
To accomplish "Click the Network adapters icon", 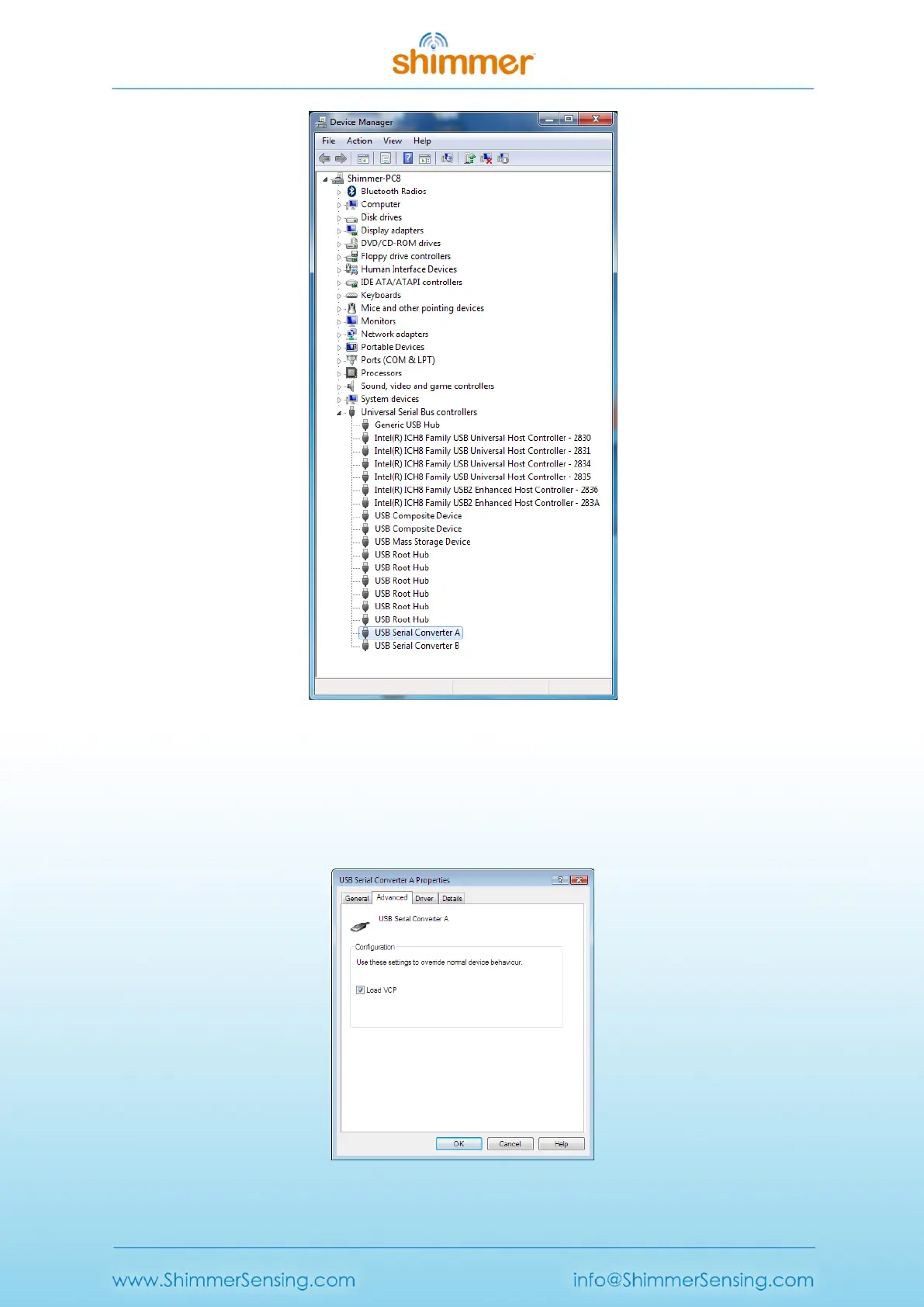I will (x=351, y=334).
